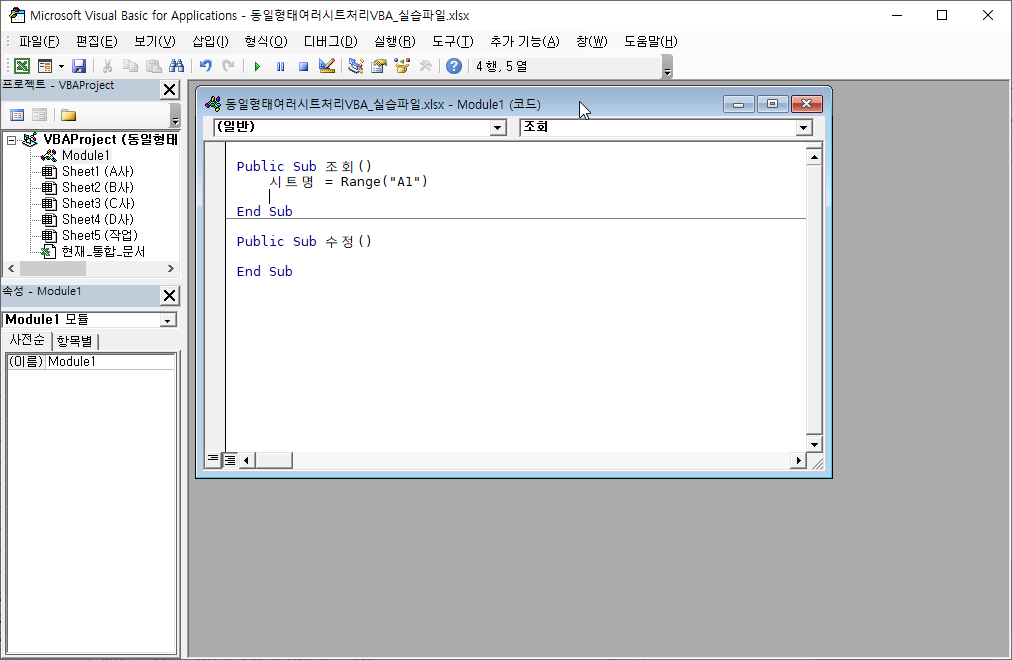Open the 보기(V) menu
The height and width of the screenshot is (660, 1012).
[x=155, y=41]
